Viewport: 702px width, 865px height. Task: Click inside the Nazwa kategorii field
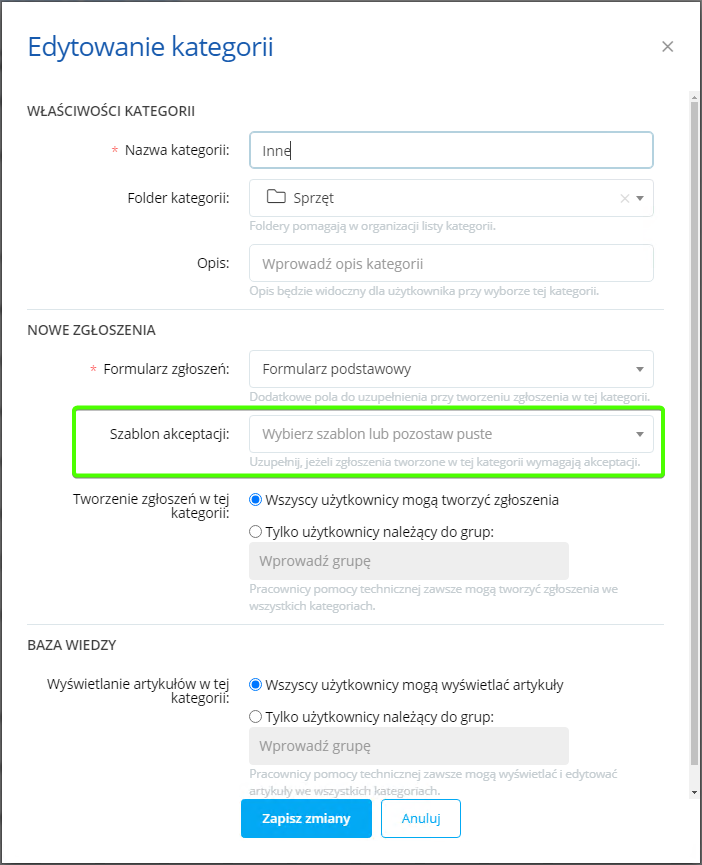pos(450,149)
